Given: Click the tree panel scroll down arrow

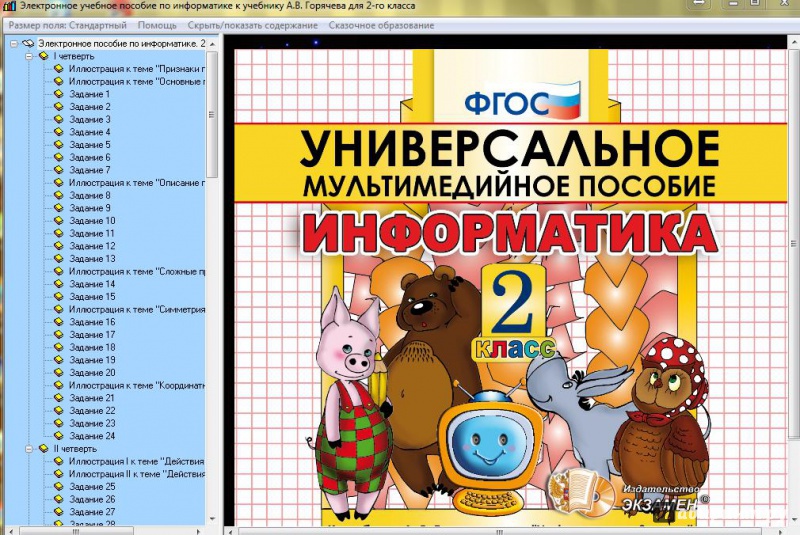Looking at the screenshot, I should click(x=212, y=519).
